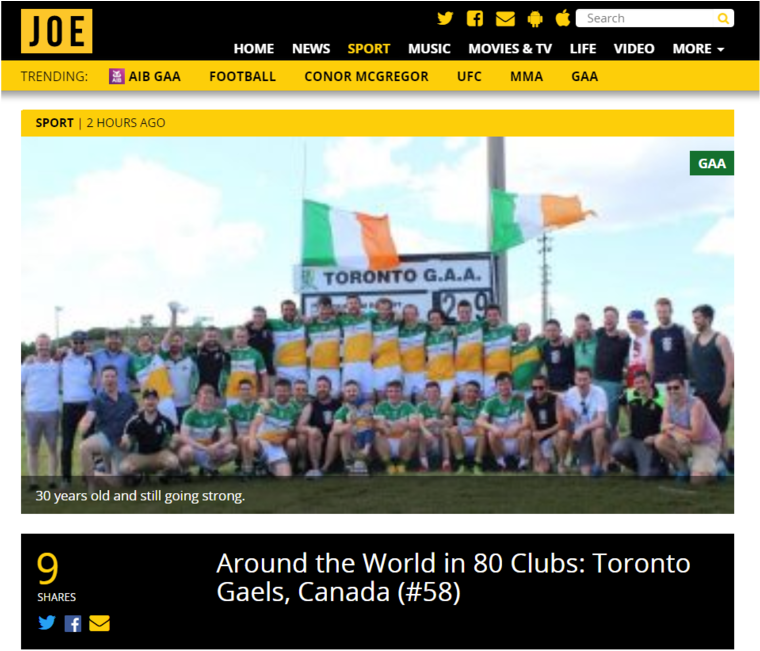Open the Twitter icon in the header
760x651 pixels.
(x=445, y=18)
